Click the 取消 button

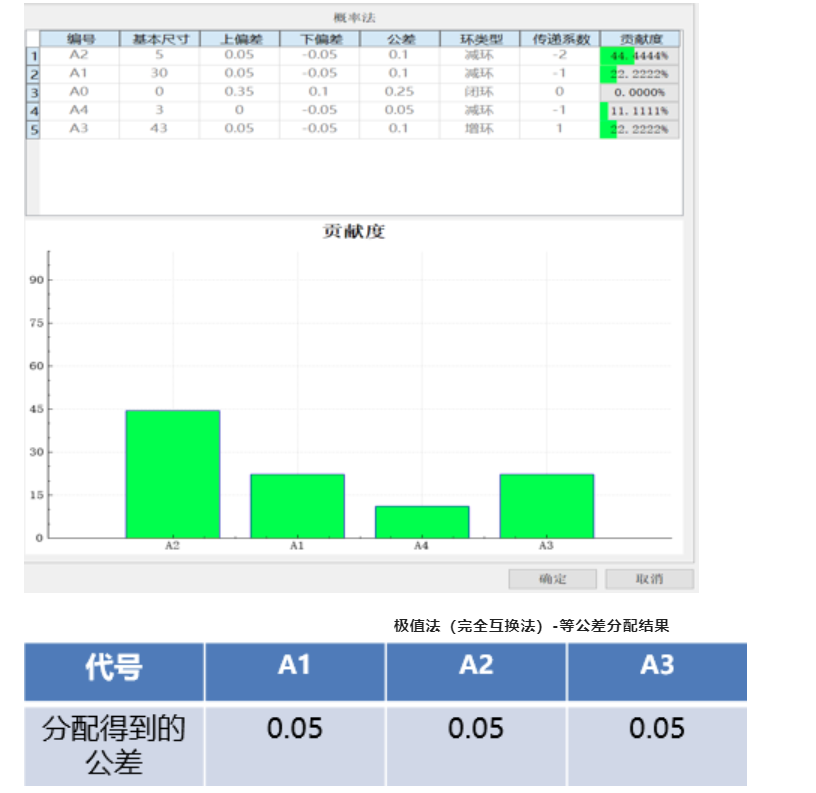click(x=649, y=580)
